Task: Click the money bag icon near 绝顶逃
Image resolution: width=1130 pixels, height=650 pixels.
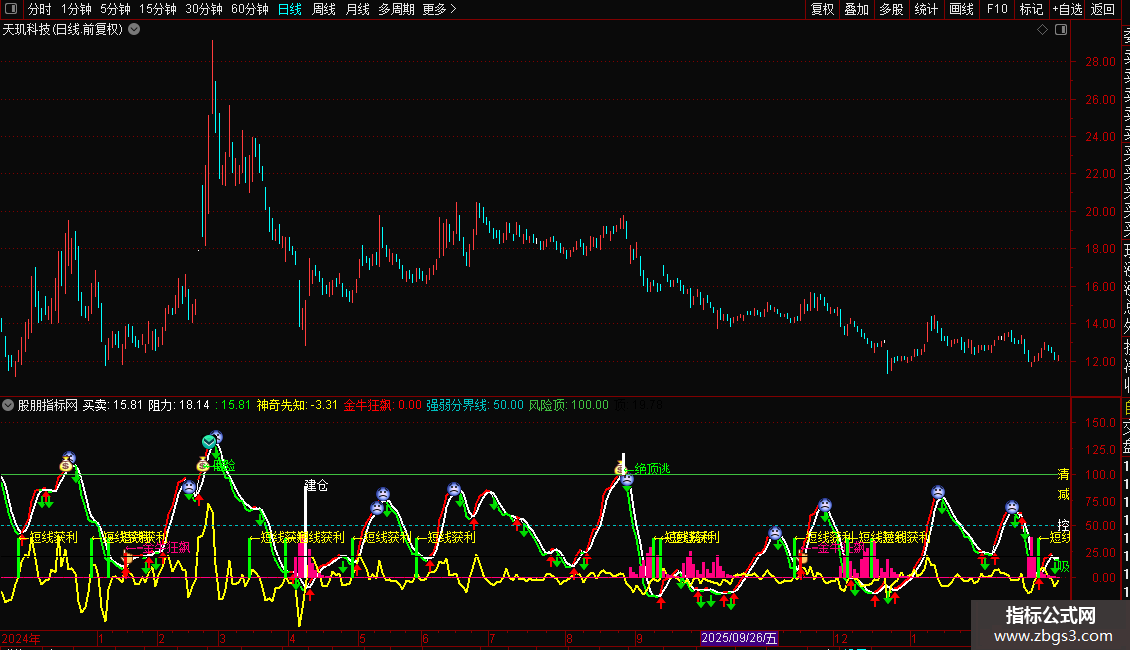Action: [621, 469]
